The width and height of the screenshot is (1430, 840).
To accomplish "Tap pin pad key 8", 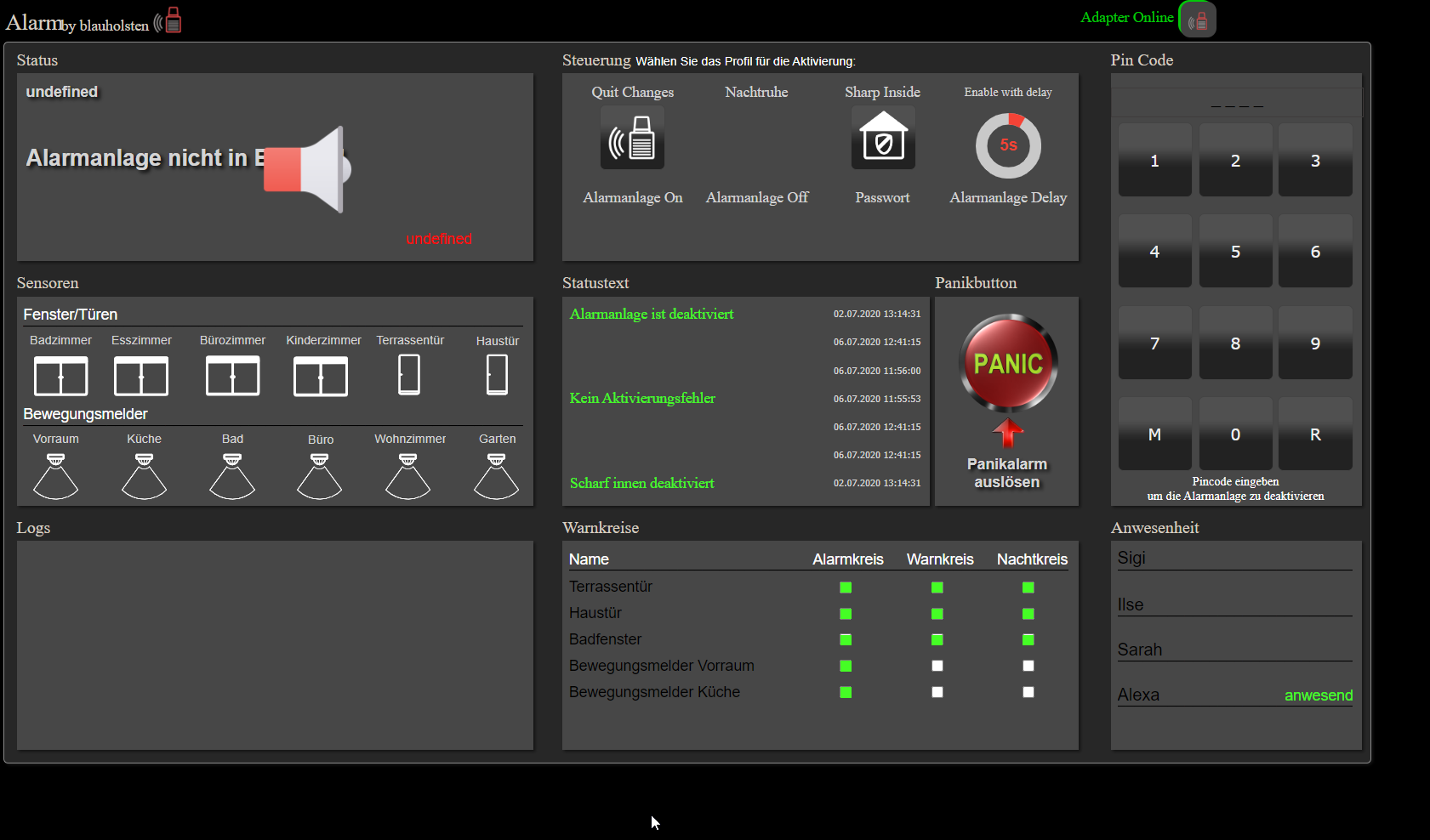I will click(x=1235, y=343).
